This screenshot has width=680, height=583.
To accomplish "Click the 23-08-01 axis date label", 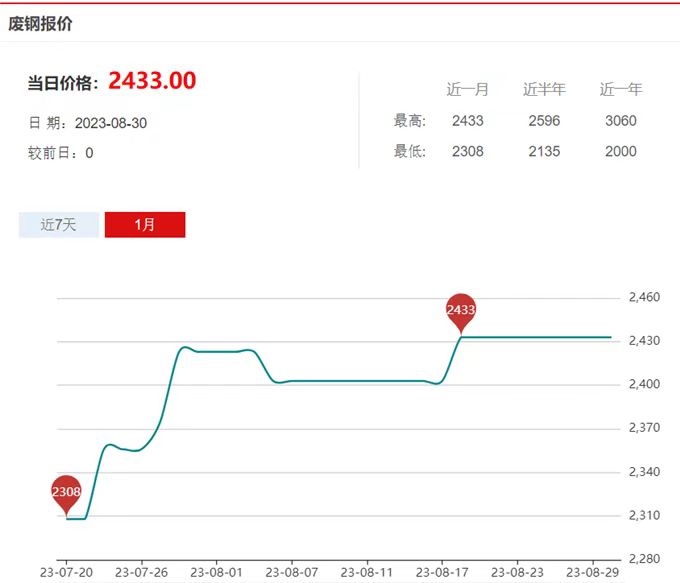I will tap(216, 573).
